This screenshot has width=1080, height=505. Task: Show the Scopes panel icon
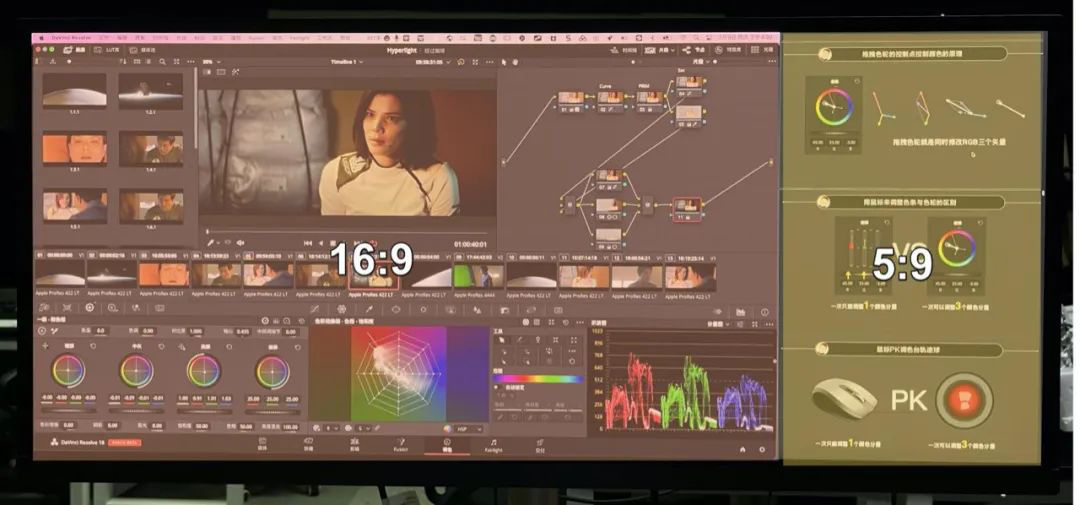click(740, 312)
